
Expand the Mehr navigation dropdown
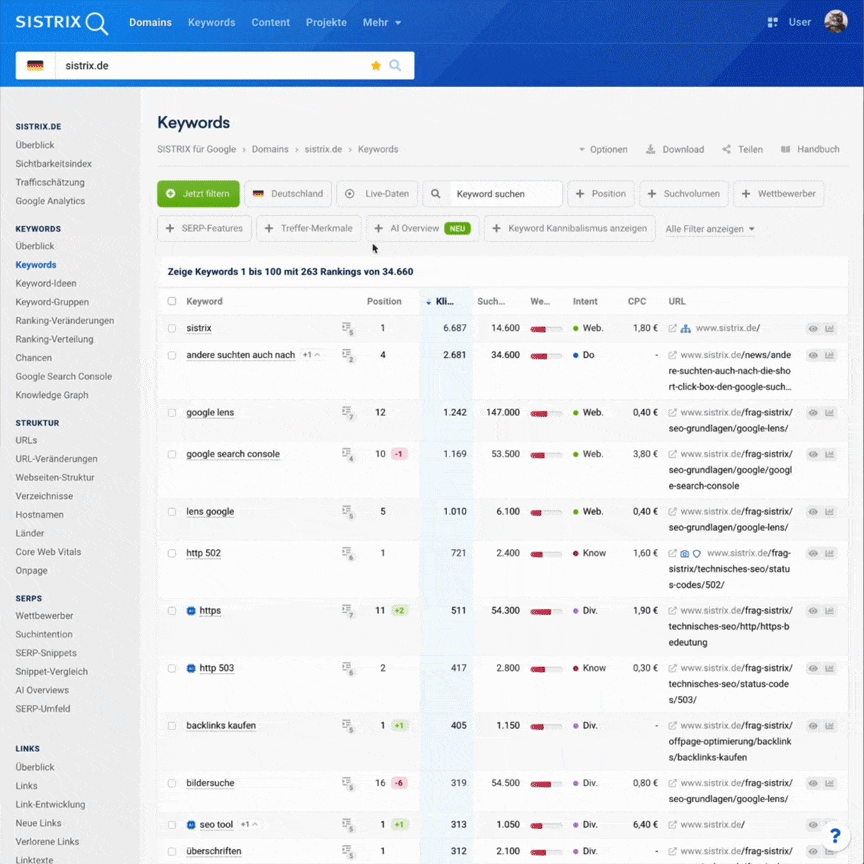click(x=382, y=22)
